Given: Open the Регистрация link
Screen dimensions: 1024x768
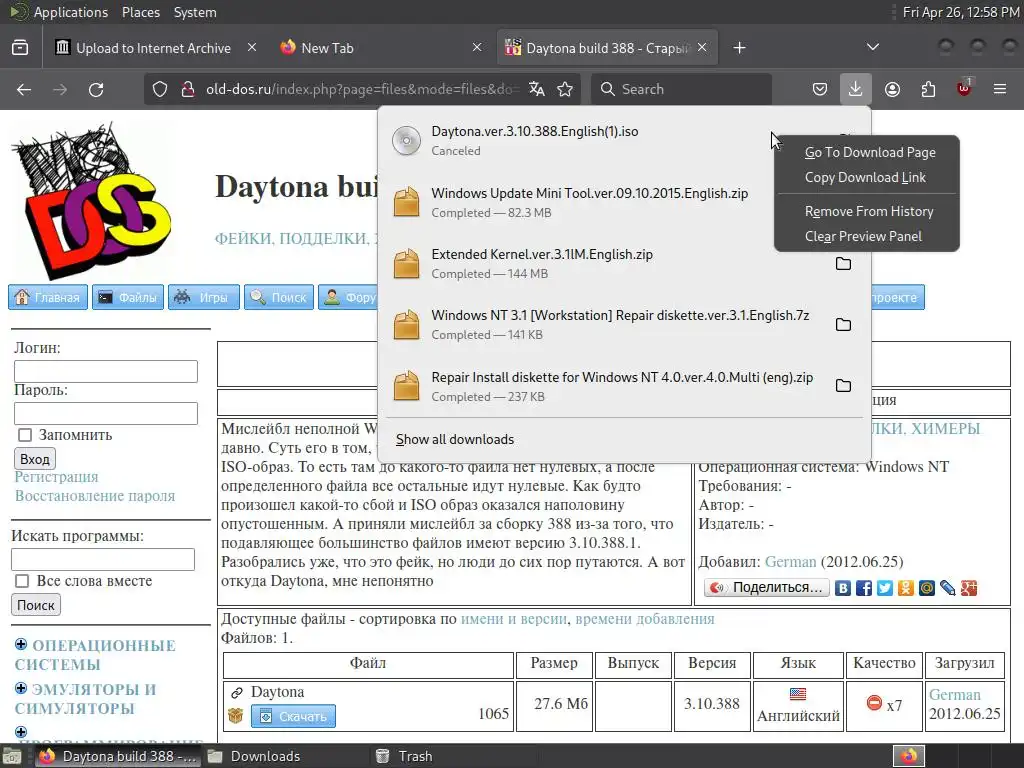Looking at the screenshot, I should coord(56,477).
